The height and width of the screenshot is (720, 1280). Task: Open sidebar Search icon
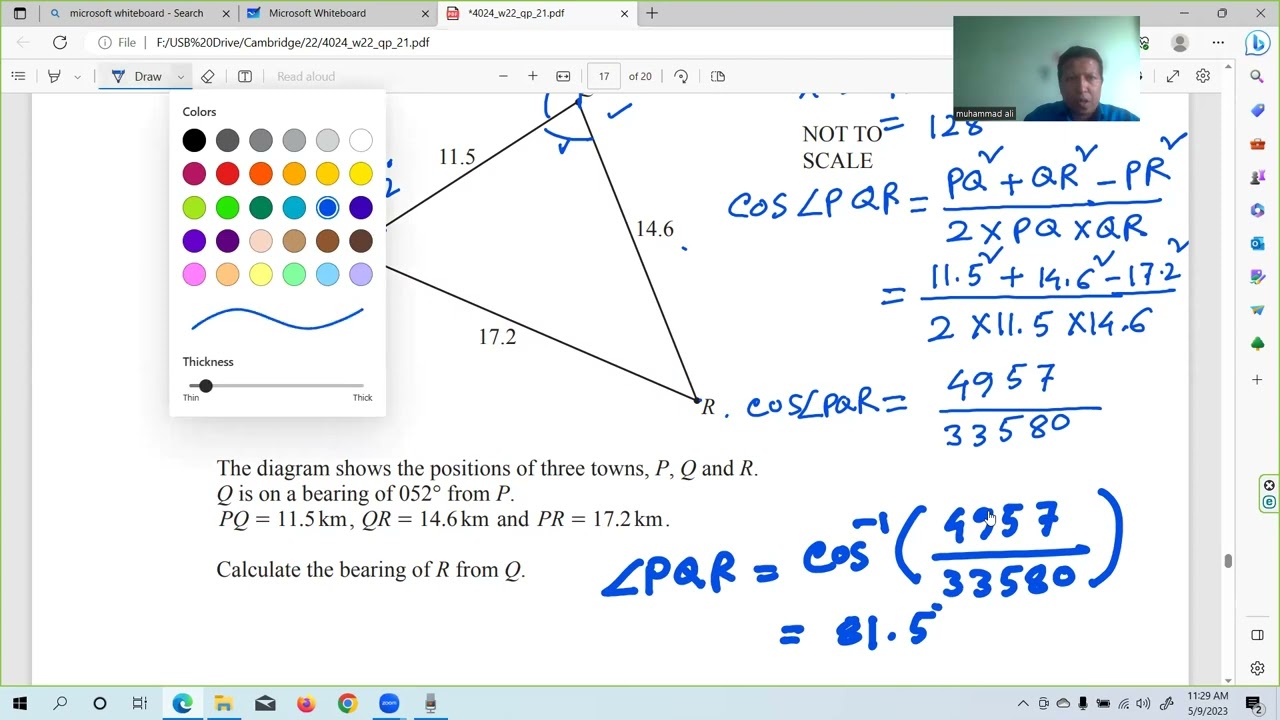(1257, 76)
